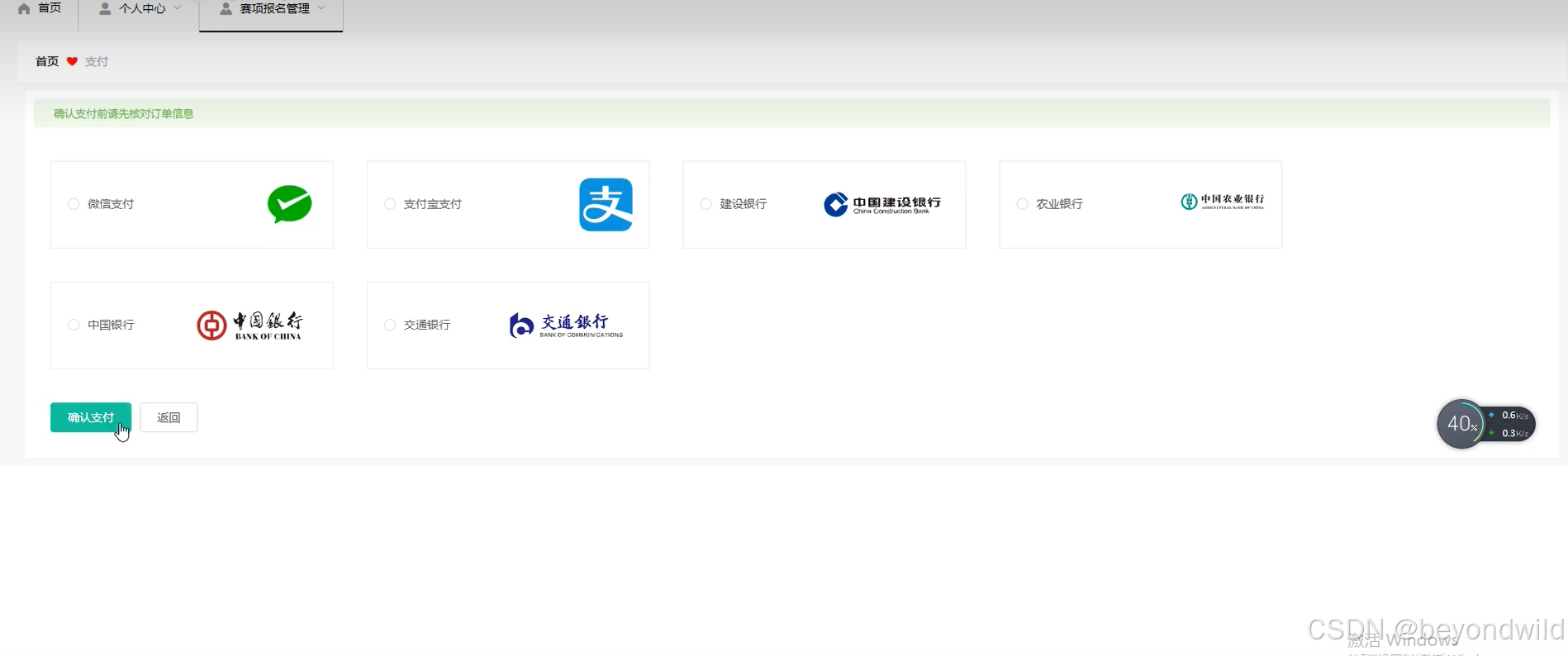Click the Agricultural Bank of China logo

tap(1223, 202)
